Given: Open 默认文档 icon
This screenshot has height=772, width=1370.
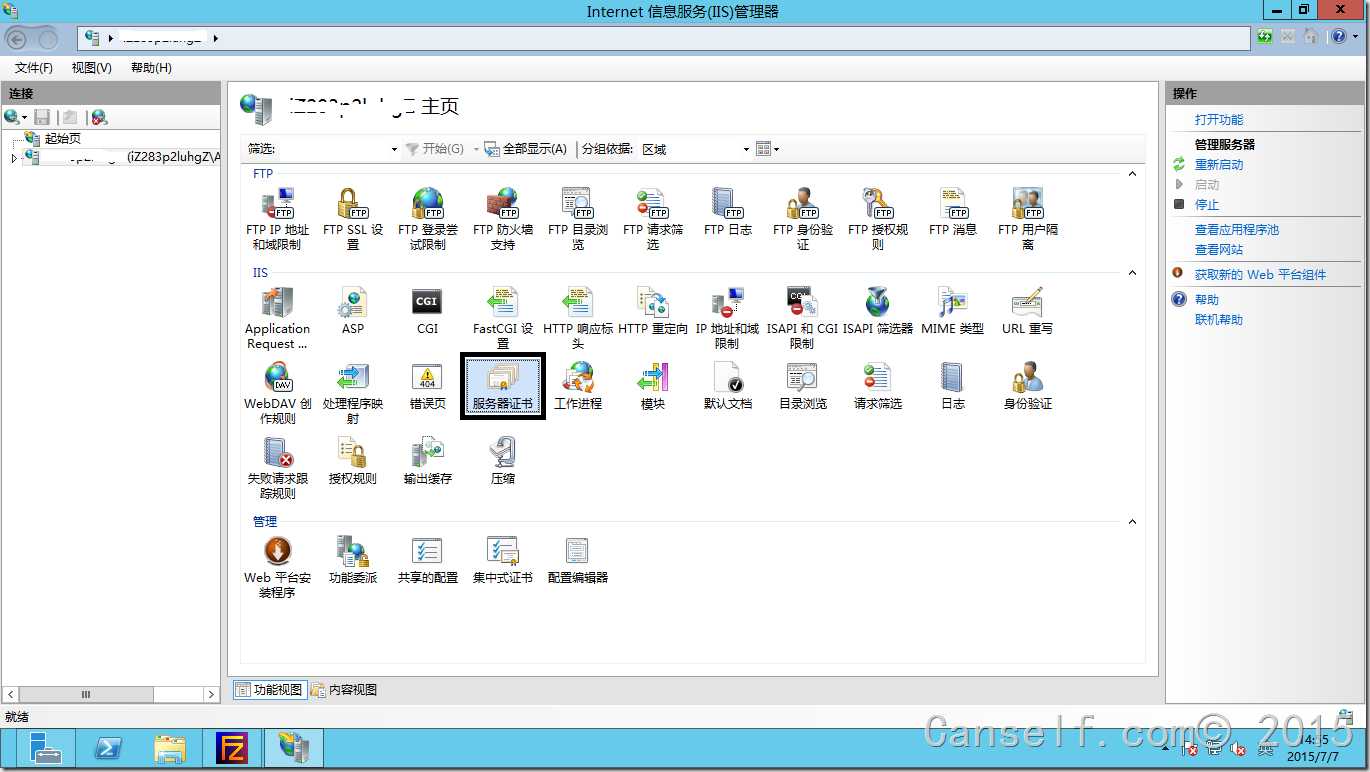Looking at the screenshot, I should point(728,385).
